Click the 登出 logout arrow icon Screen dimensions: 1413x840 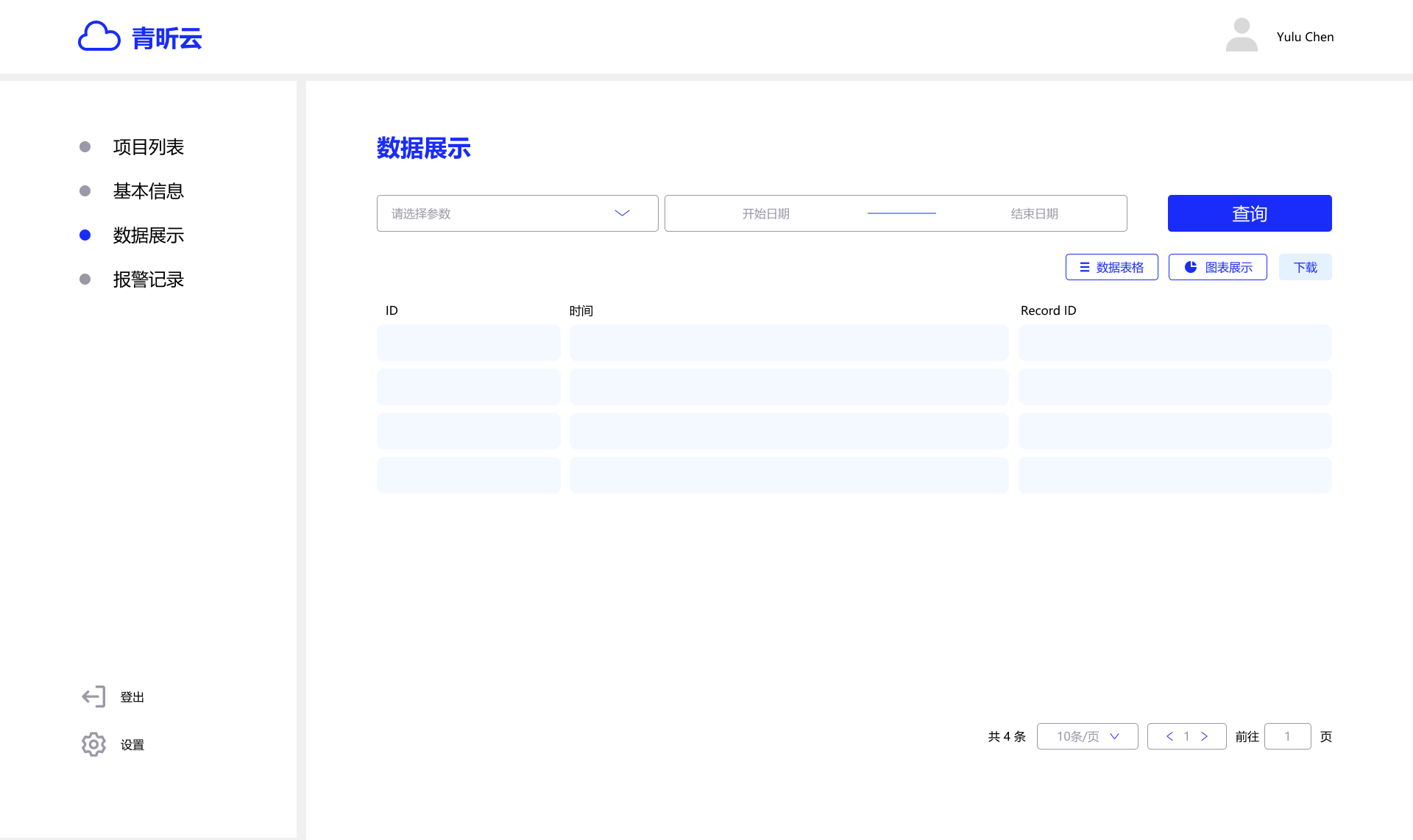pos(93,697)
